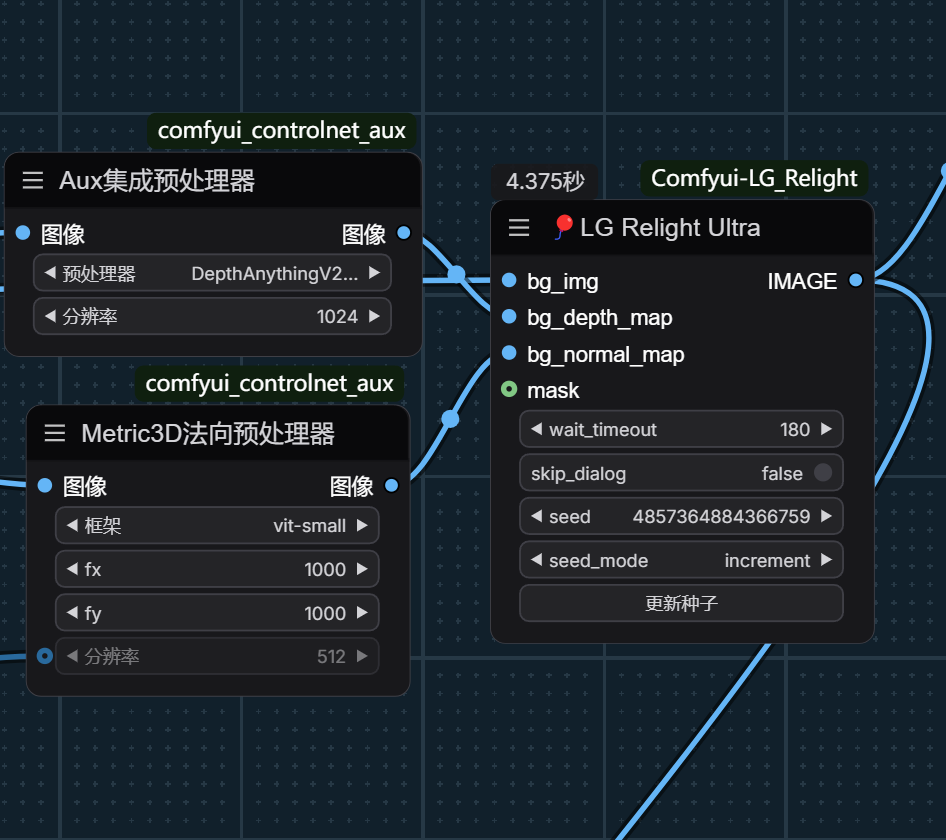946x840 pixels.
Task: Decrease fy value with left arrow
Action: [72, 612]
